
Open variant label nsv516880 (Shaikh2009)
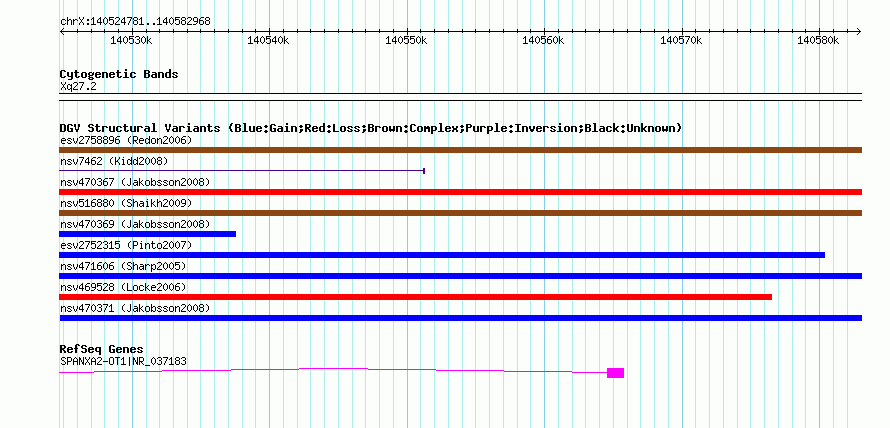[126, 203]
